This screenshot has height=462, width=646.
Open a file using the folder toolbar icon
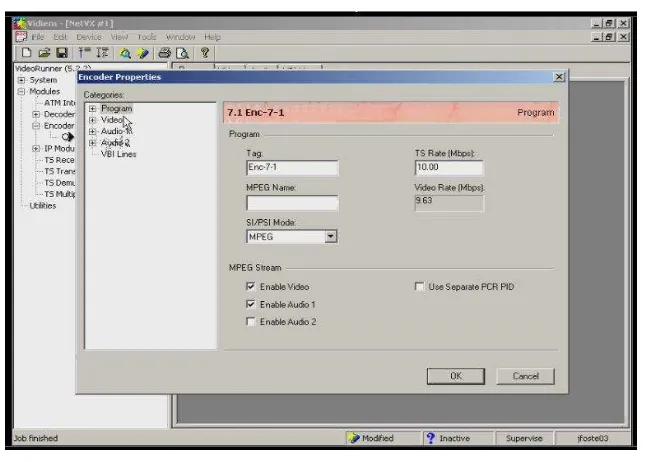[44, 53]
